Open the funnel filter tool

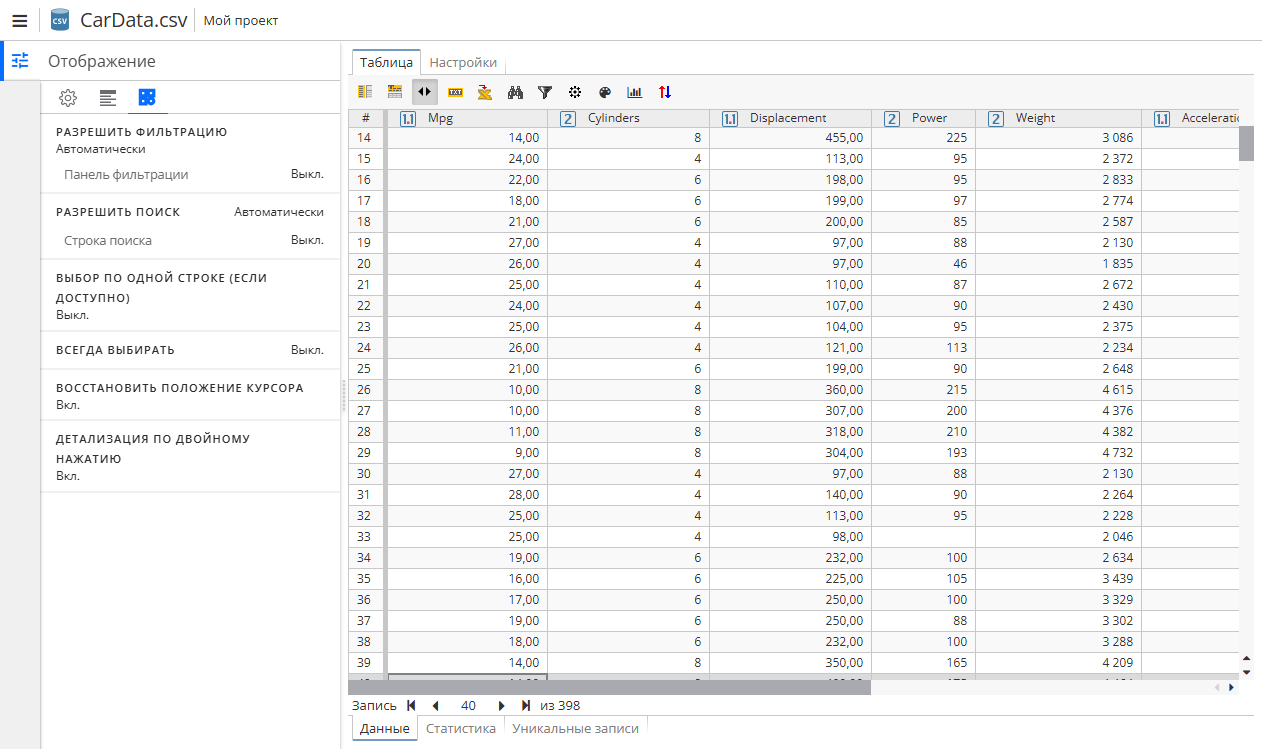[545, 92]
